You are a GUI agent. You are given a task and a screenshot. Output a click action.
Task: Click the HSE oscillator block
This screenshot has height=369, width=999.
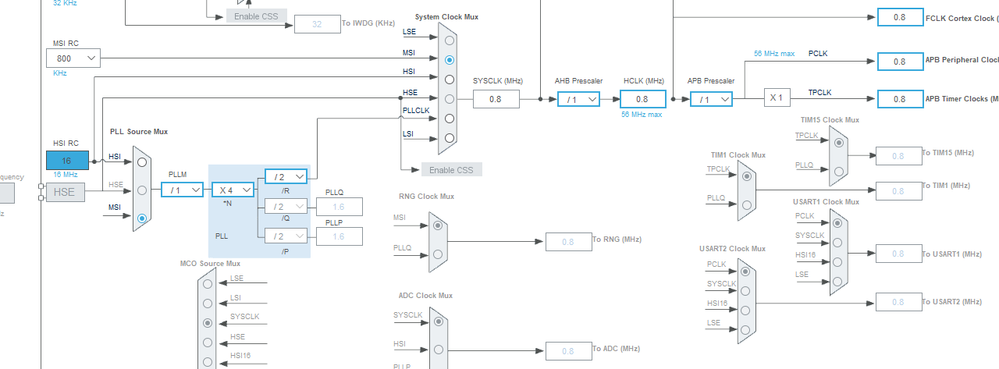[65, 191]
